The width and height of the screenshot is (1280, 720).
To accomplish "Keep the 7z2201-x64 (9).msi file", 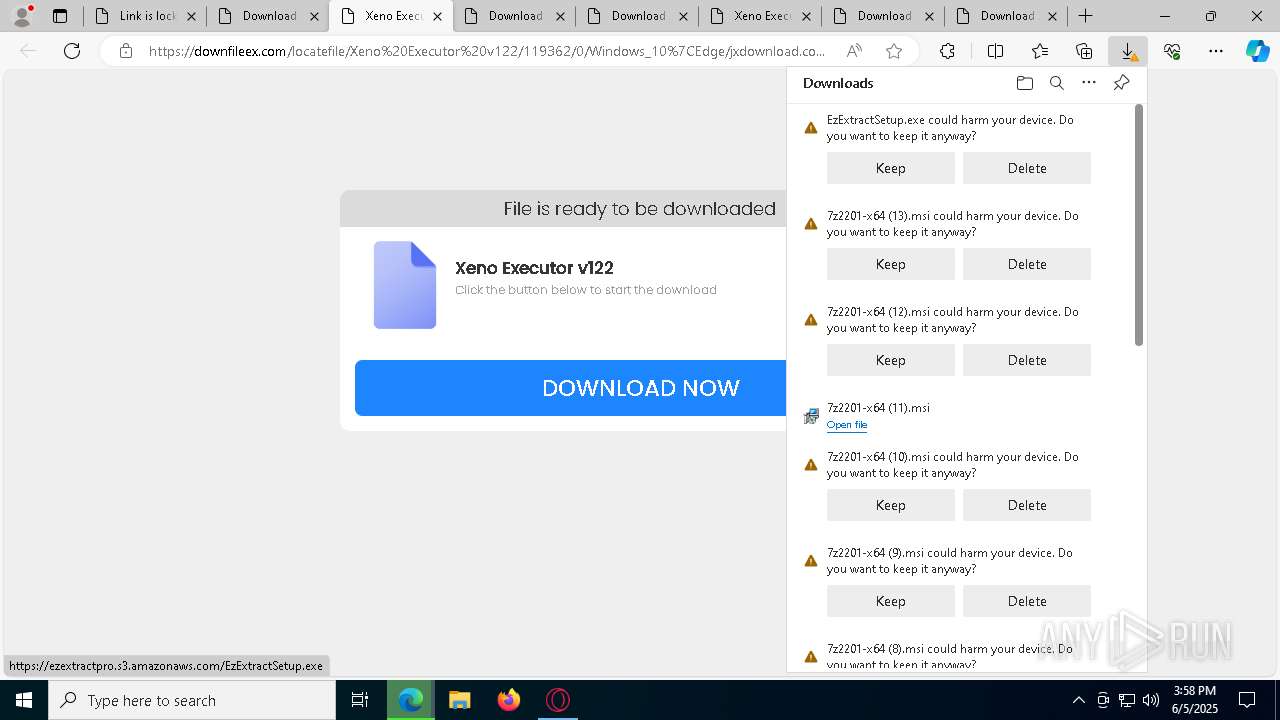I will click(890, 601).
